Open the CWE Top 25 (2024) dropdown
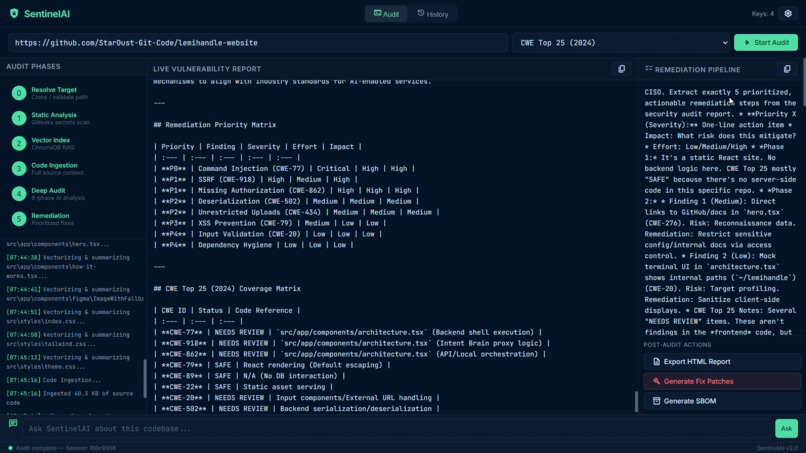The height and width of the screenshot is (453, 806). 621,43
